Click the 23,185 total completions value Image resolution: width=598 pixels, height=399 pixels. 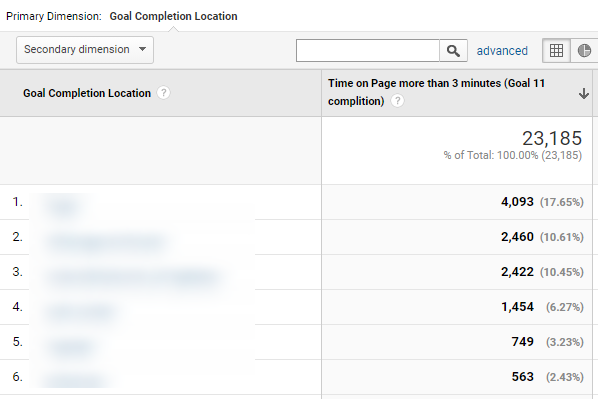click(x=552, y=138)
